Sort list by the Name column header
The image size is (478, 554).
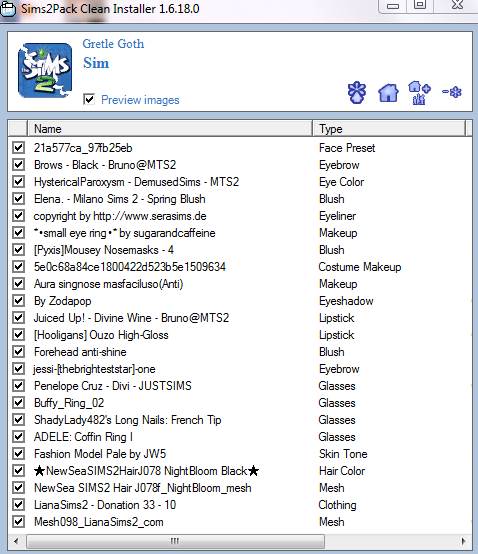point(170,129)
